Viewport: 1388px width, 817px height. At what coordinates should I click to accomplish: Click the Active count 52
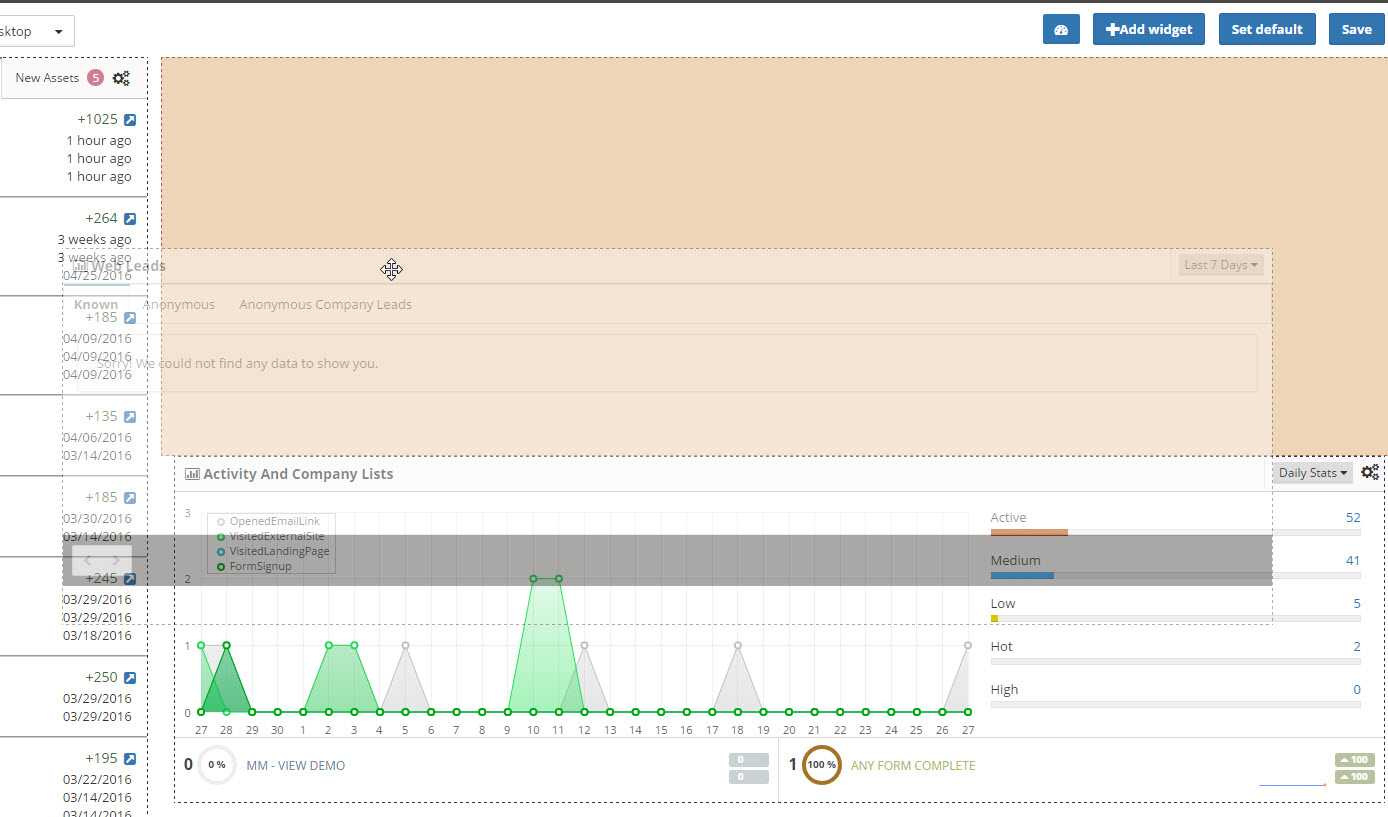coord(1353,518)
